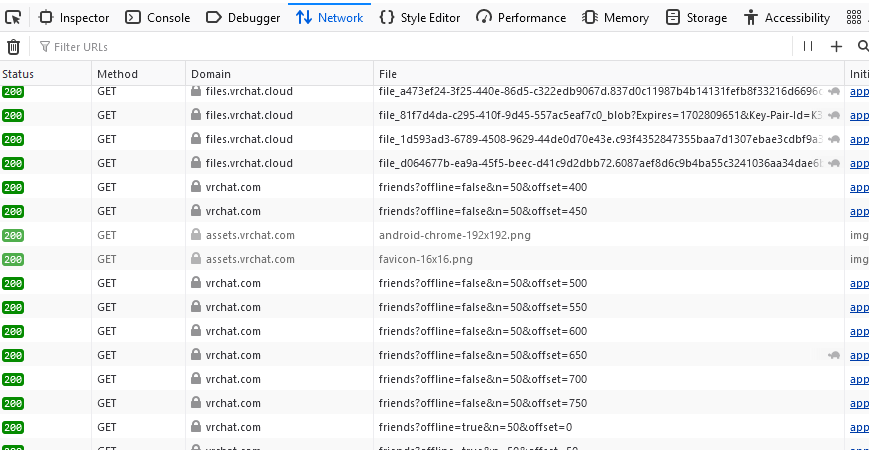Click lock icon for offline=true offset=0 row
869x450 pixels.
tap(196, 426)
